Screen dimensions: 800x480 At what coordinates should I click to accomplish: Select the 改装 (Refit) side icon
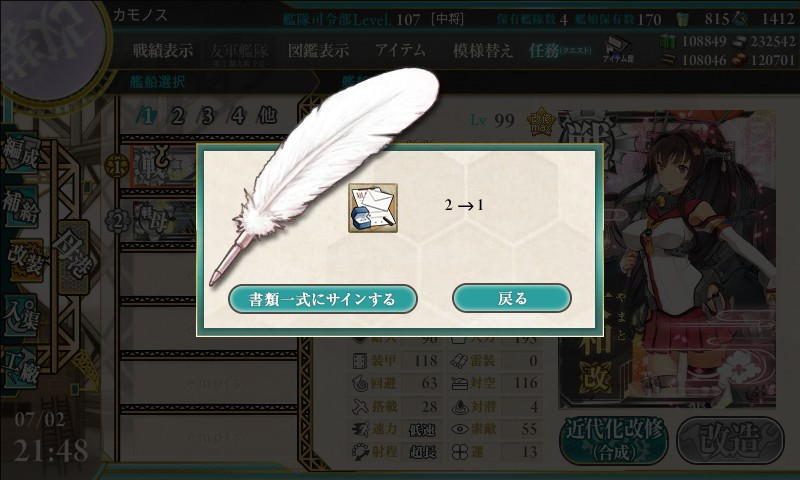coord(24,259)
